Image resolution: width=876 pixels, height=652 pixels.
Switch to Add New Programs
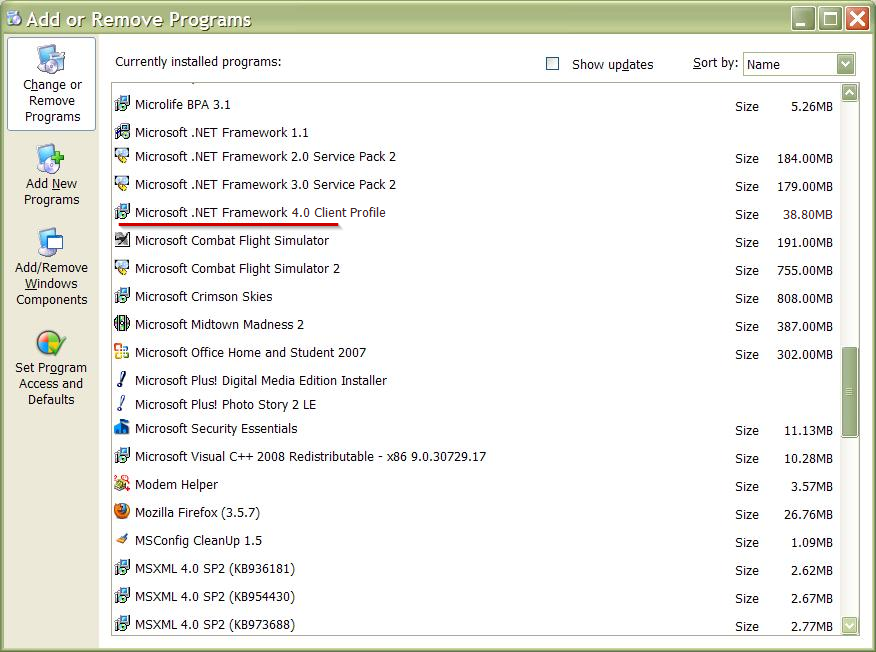click(52, 175)
